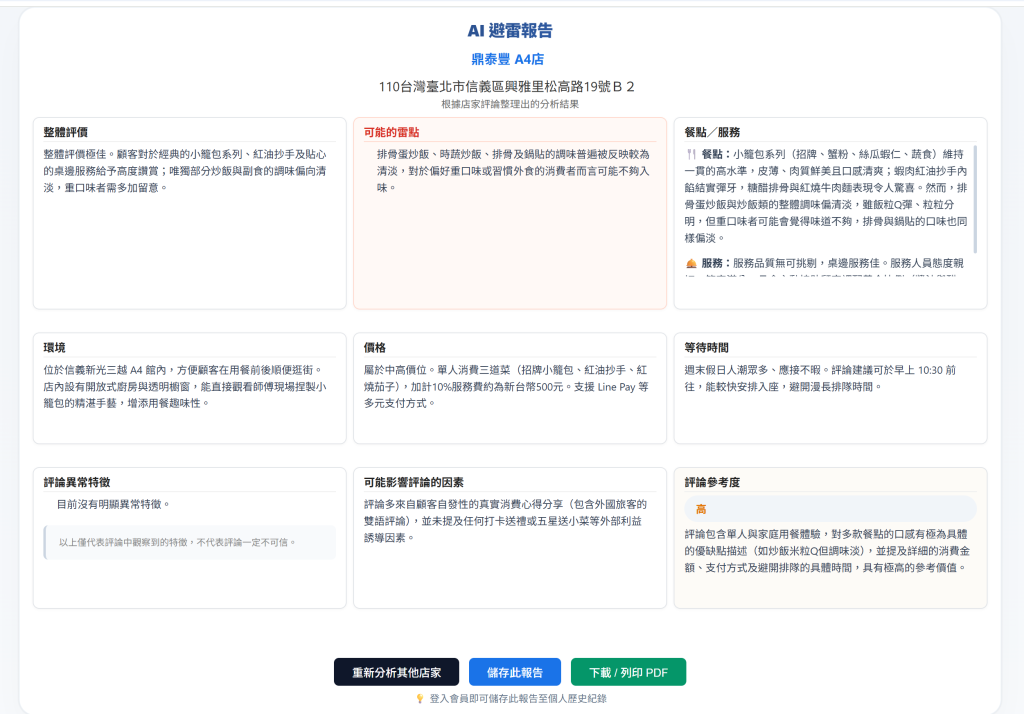1024x714 pixels.
Task: Click the 餐點／服務 card heading
Action: pos(712,133)
